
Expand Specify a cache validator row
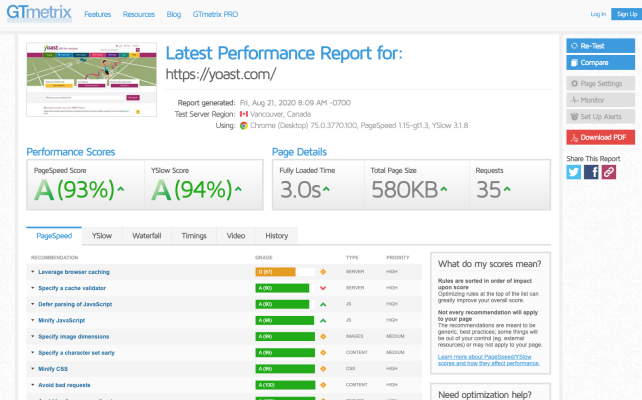pyautogui.click(x=72, y=288)
